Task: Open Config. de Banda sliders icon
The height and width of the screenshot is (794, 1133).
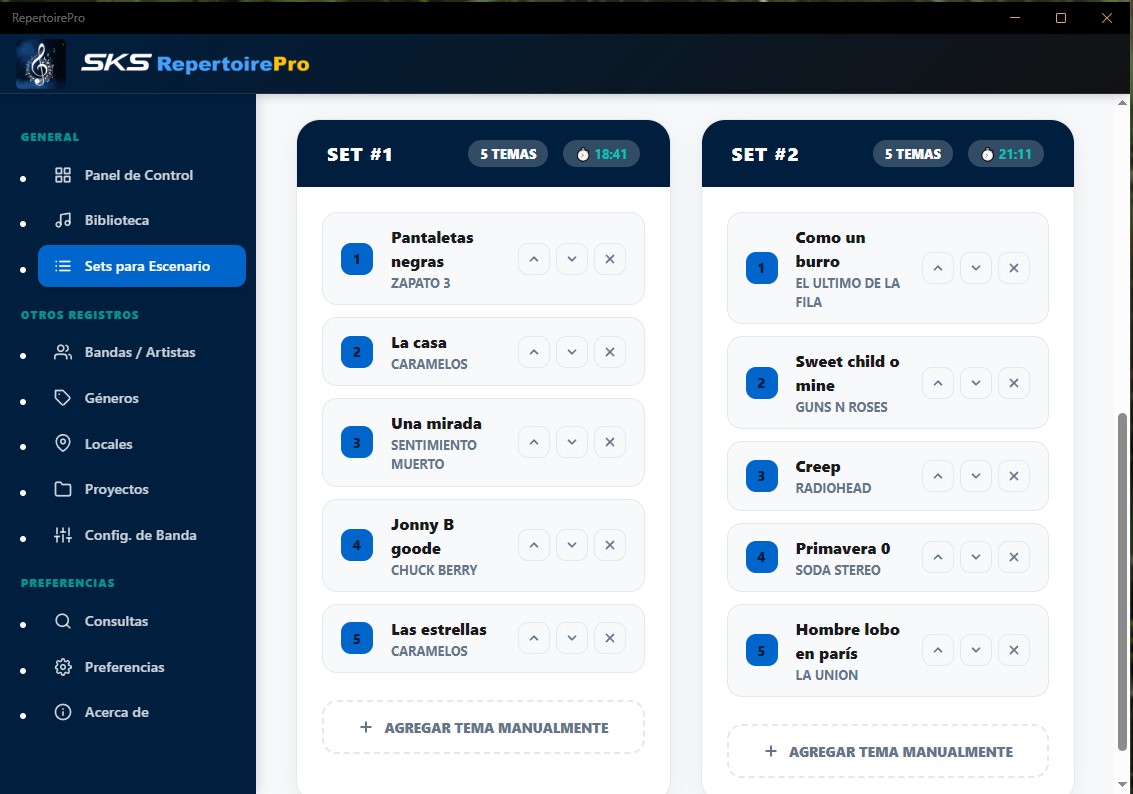Action: (x=63, y=535)
